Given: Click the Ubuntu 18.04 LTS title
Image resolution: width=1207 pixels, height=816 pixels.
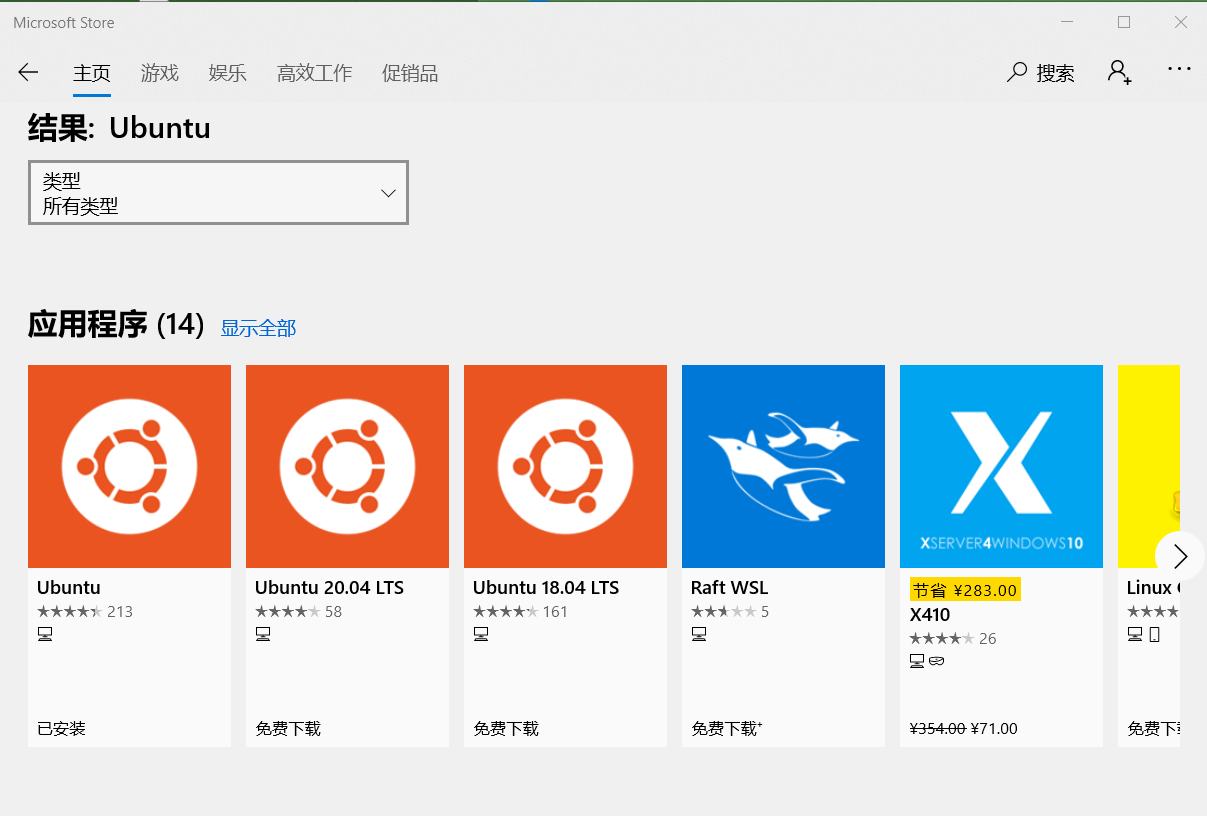Looking at the screenshot, I should point(546,588).
